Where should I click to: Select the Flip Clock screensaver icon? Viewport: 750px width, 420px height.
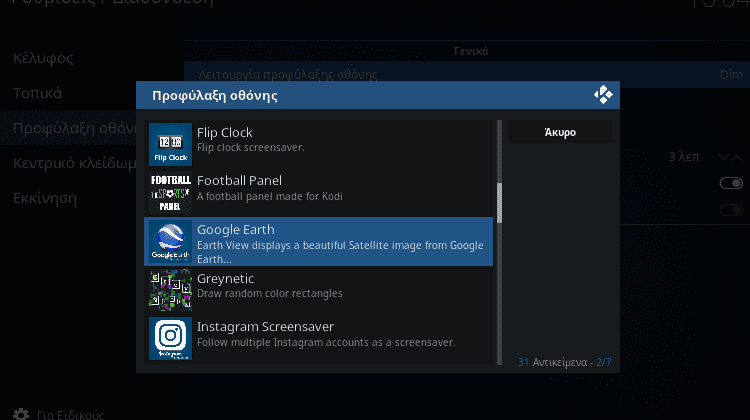170,144
